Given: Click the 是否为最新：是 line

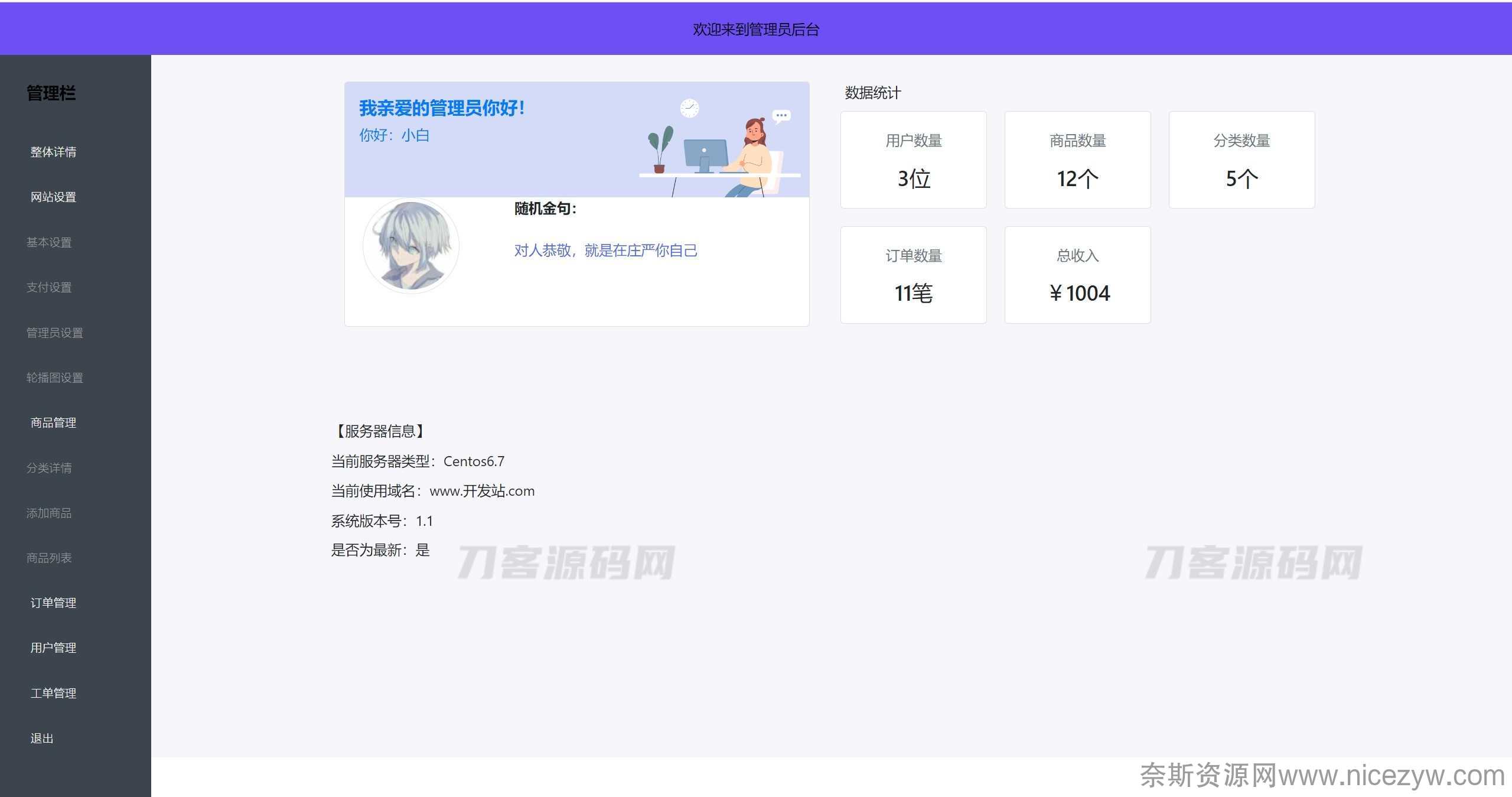Looking at the screenshot, I should pos(380,550).
